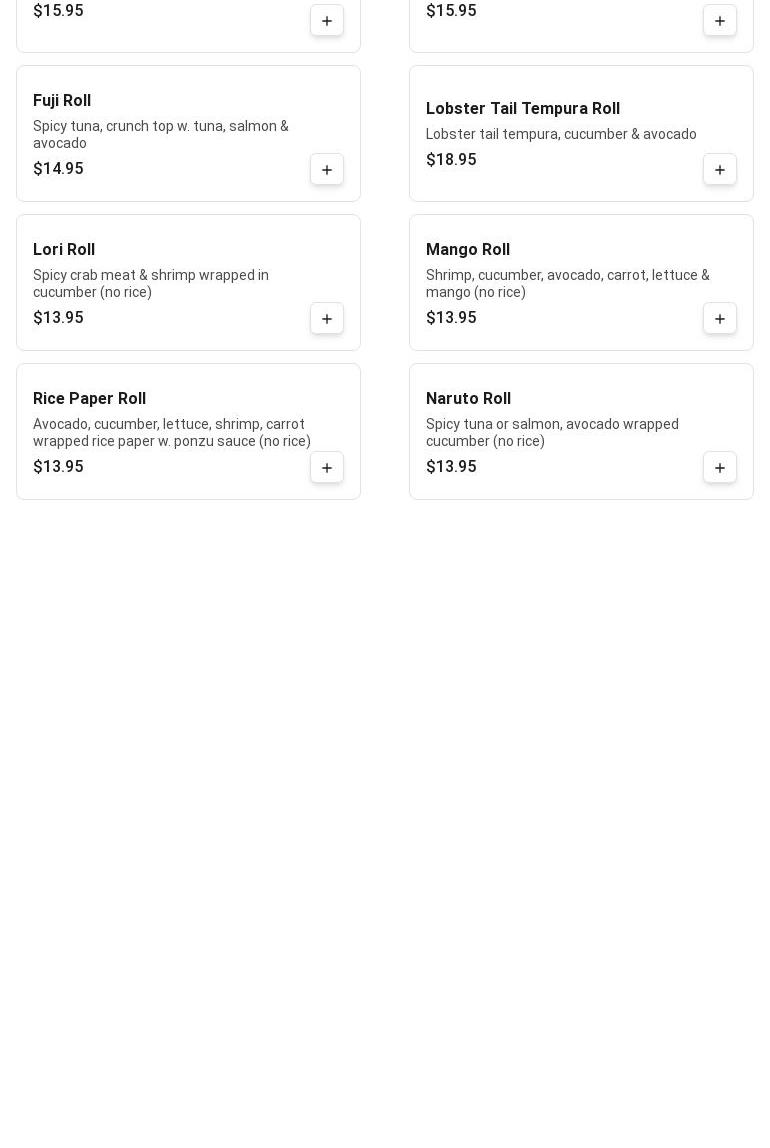
Task: Click Mango Roll $13.95 price
Action: [x=451, y=318]
